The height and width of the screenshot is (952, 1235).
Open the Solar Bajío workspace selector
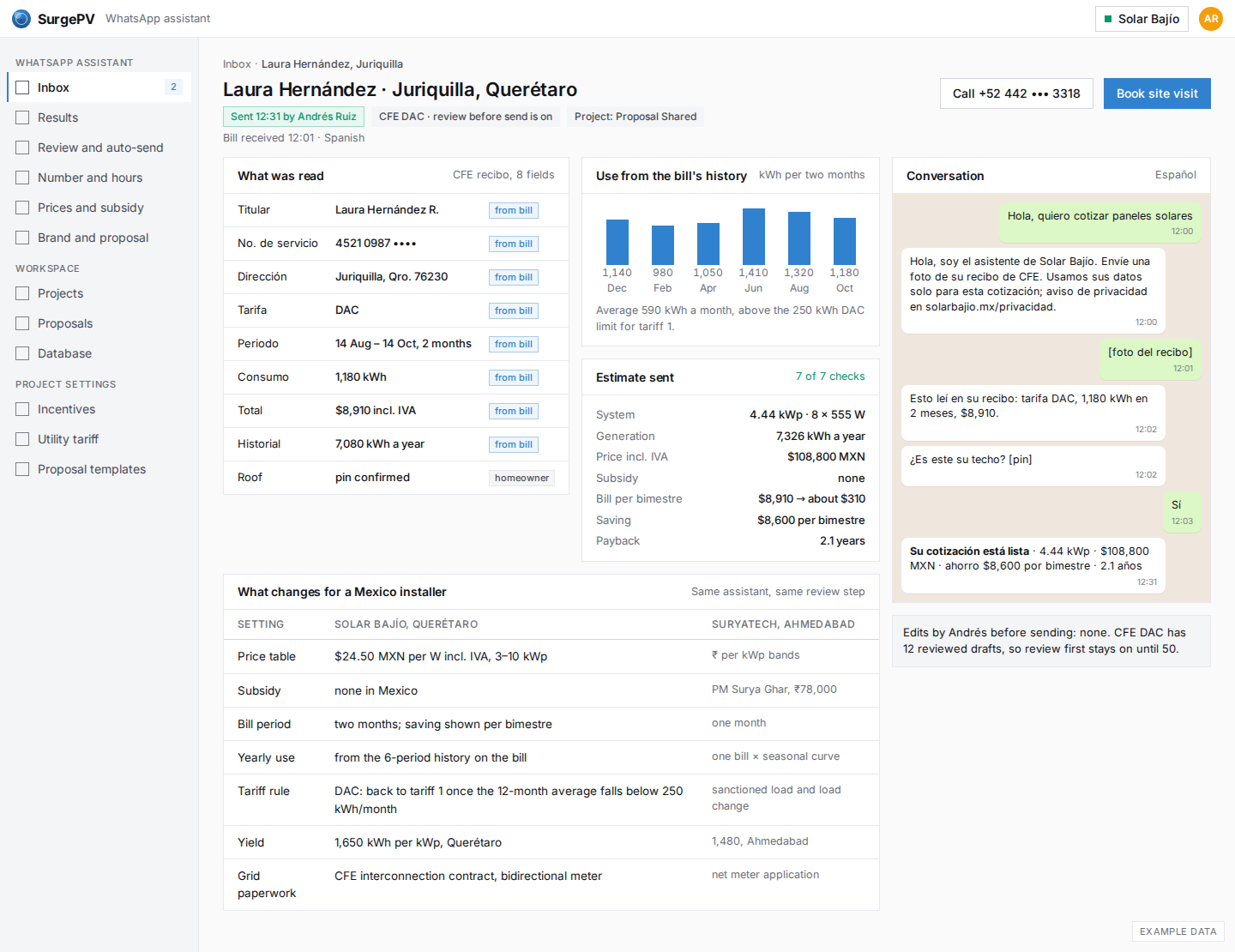tap(1142, 19)
